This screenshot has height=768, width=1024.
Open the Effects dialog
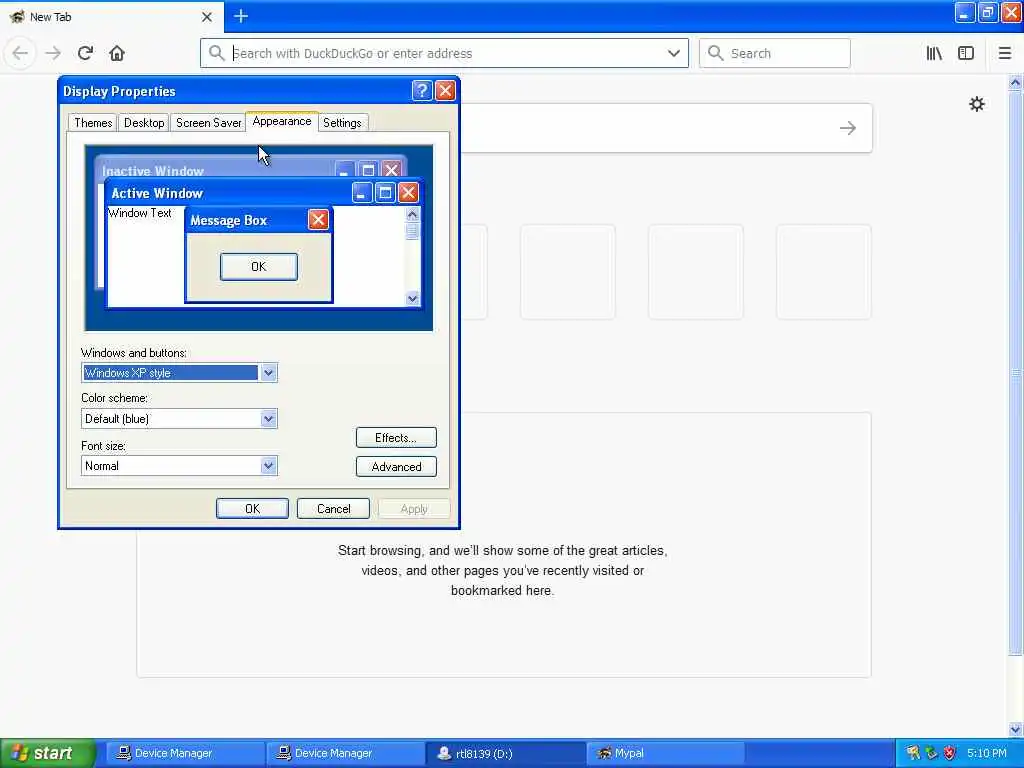(x=396, y=438)
